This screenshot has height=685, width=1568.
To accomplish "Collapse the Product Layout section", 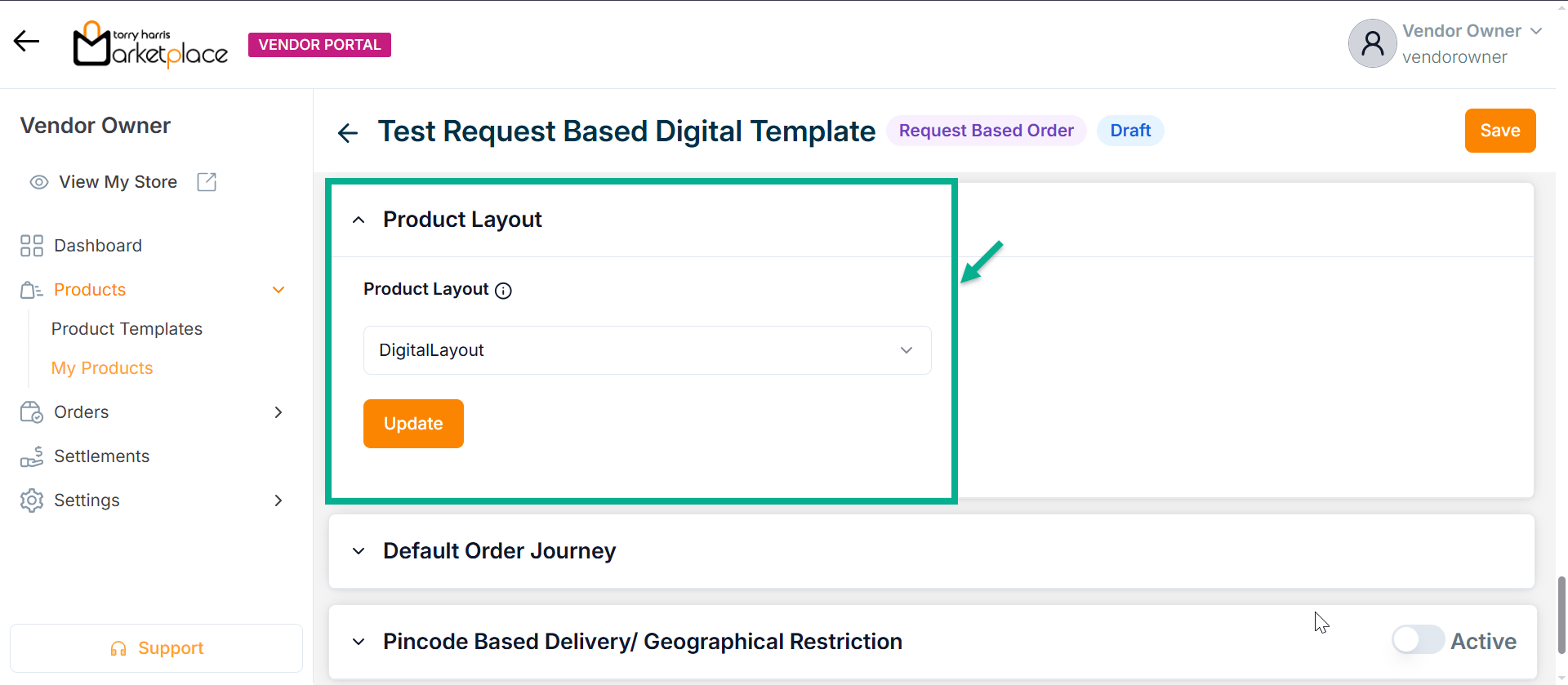I will tap(359, 220).
